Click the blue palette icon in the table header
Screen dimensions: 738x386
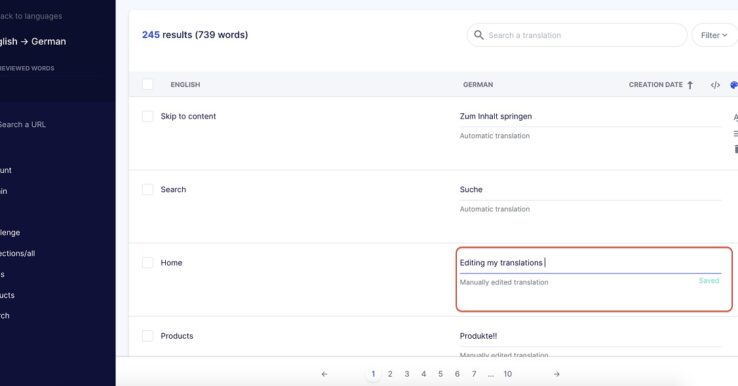(x=734, y=85)
